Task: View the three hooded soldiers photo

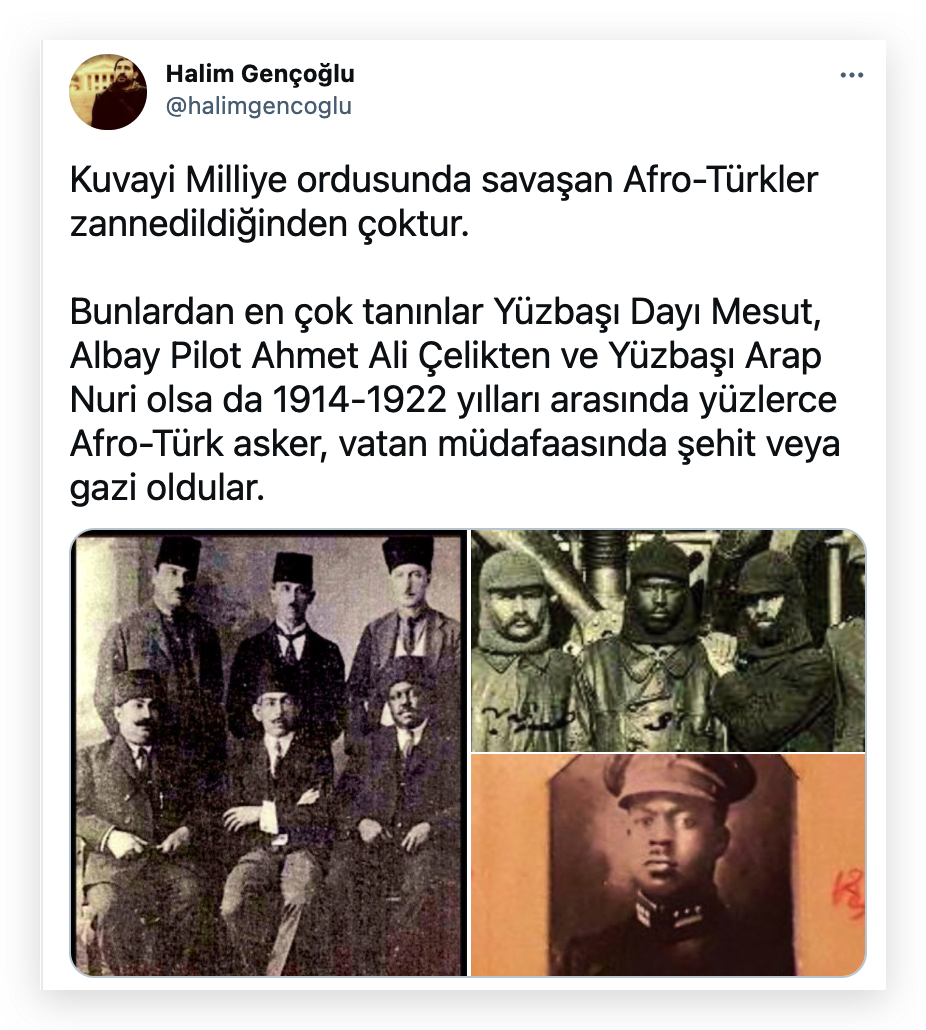Action: (669, 640)
